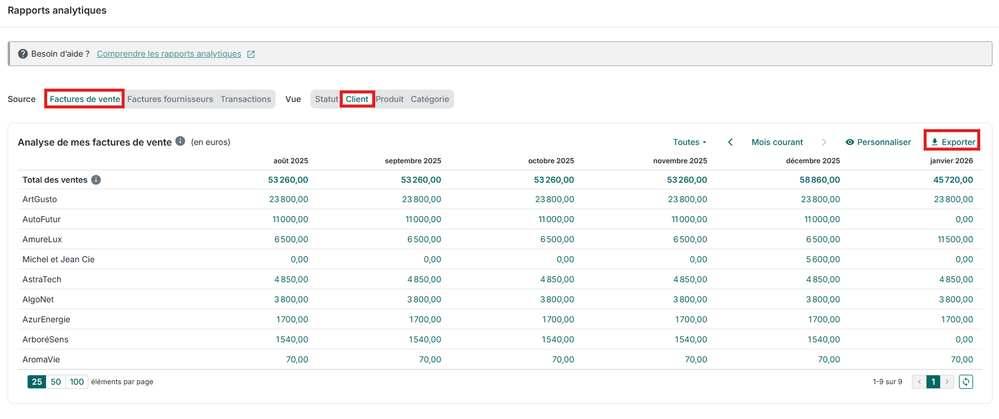Switch source to Transactions
Screen dimensions: 999x419
(246, 99)
